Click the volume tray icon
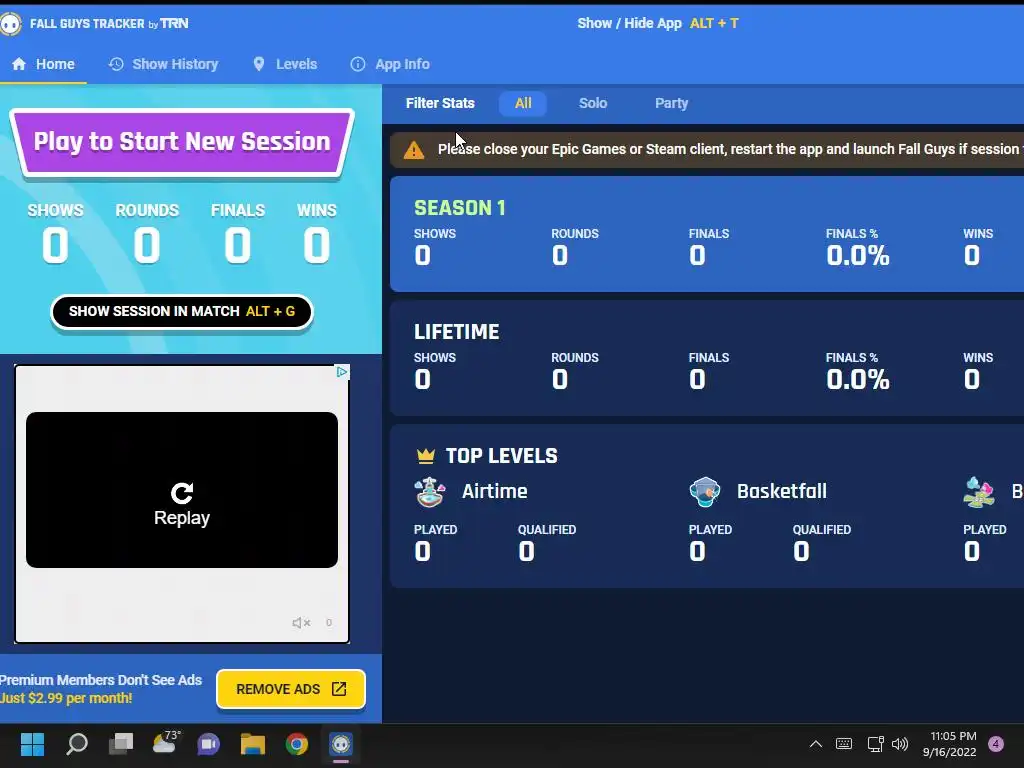Image resolution: width=1024 pixels, height=768 pixels. pyautogui.click(x=900, y=744)
